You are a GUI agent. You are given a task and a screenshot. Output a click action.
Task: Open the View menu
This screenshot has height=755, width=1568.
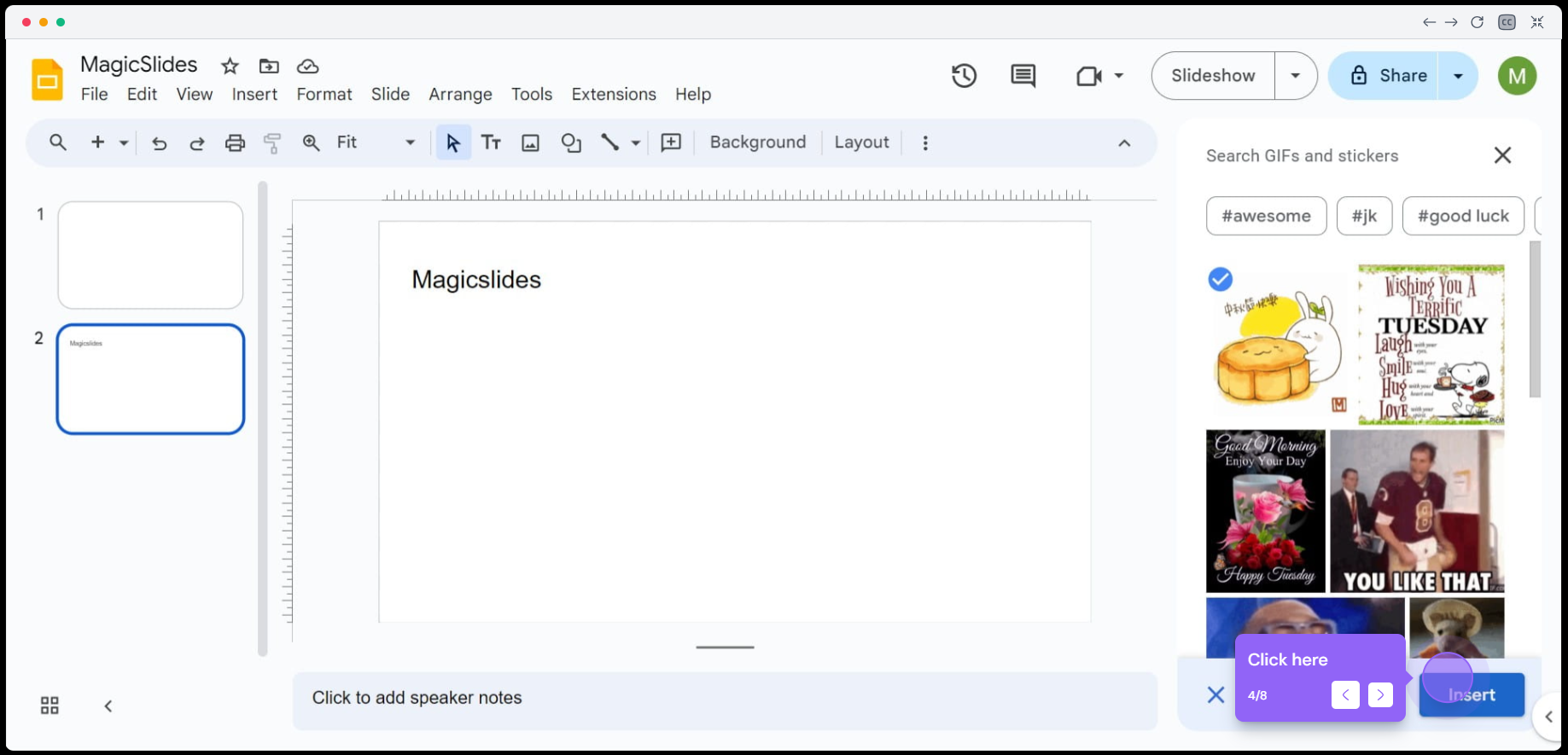point(195,94)
